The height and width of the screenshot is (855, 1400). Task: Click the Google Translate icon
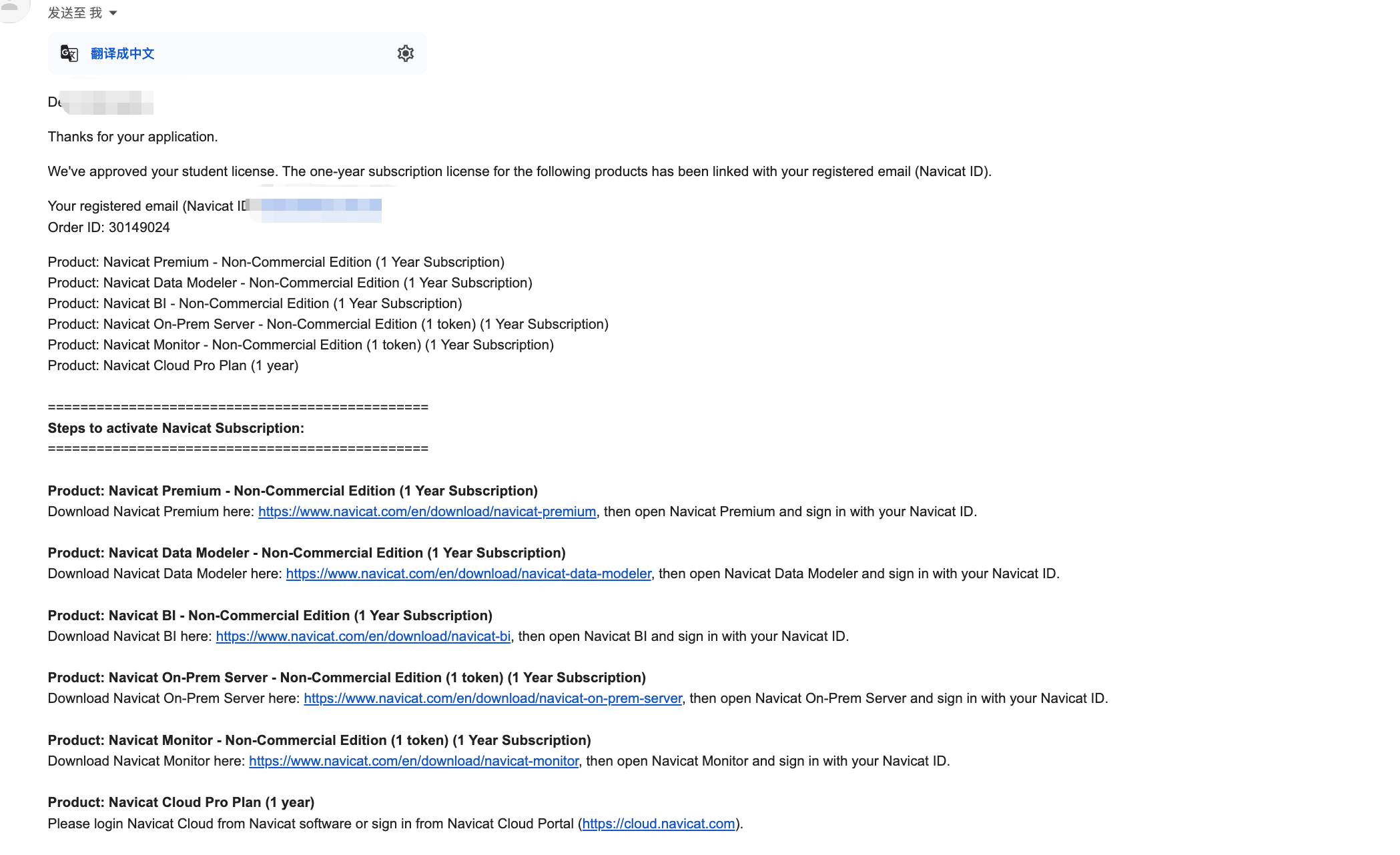coord(69,53)
